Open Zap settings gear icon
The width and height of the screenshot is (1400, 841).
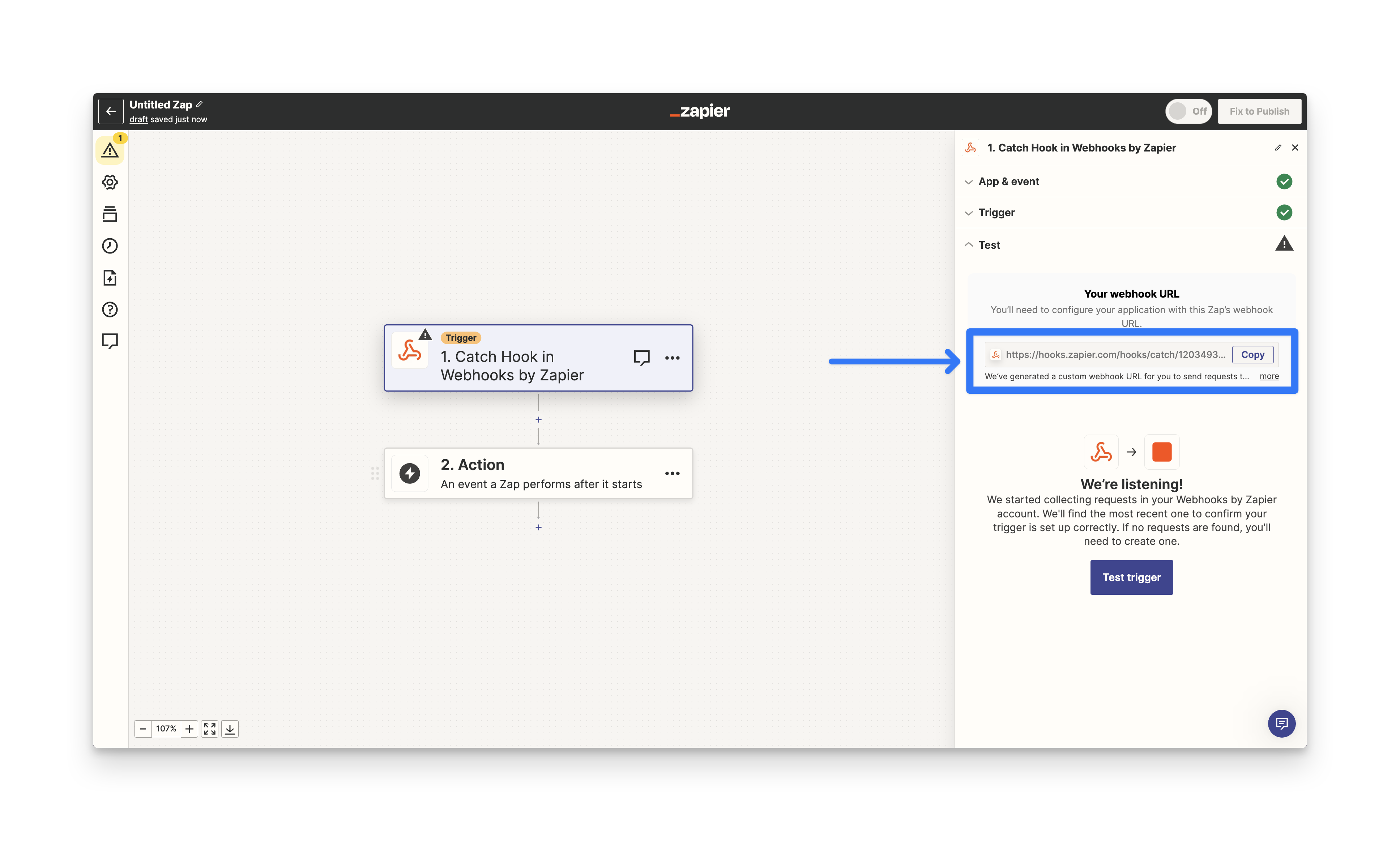point(110,182)
